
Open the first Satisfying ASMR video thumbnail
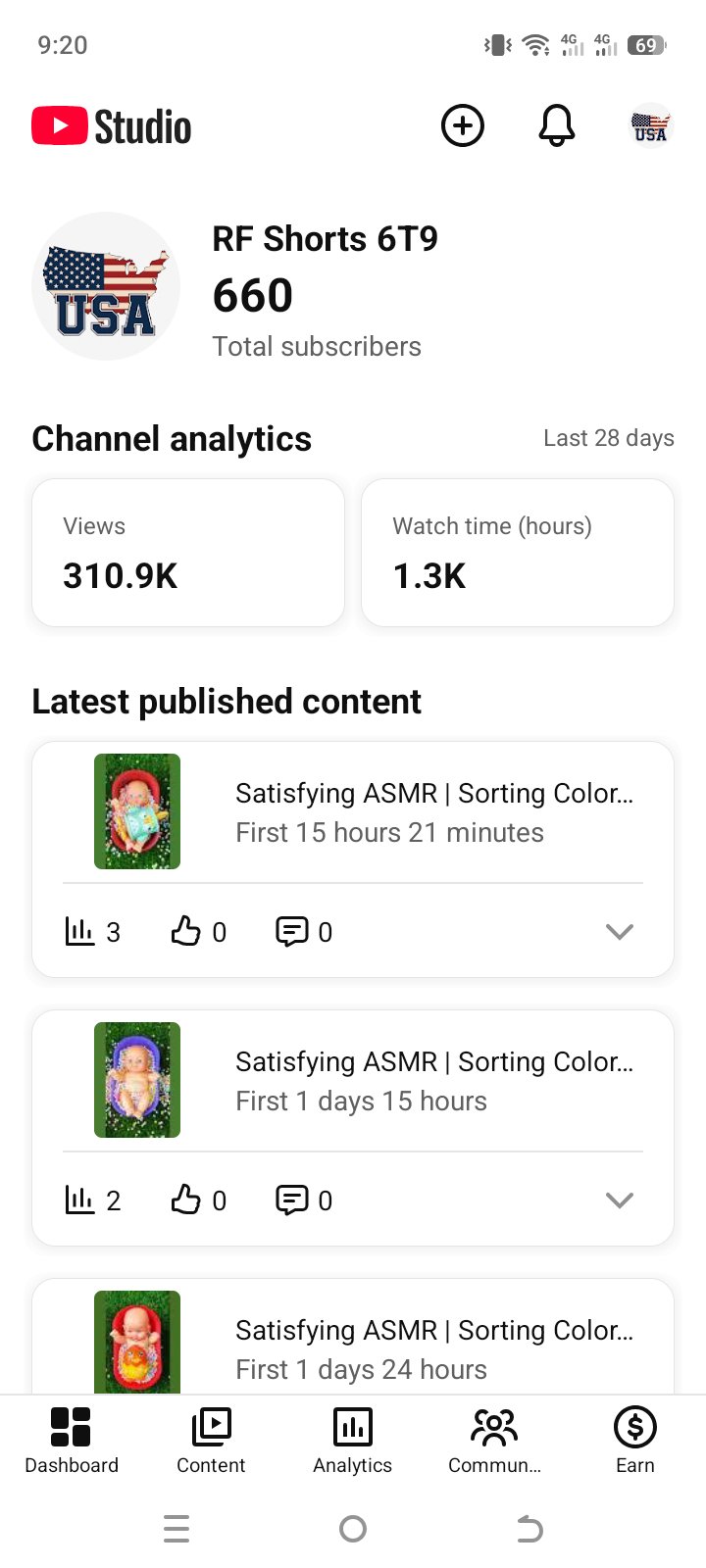(137, 811)
